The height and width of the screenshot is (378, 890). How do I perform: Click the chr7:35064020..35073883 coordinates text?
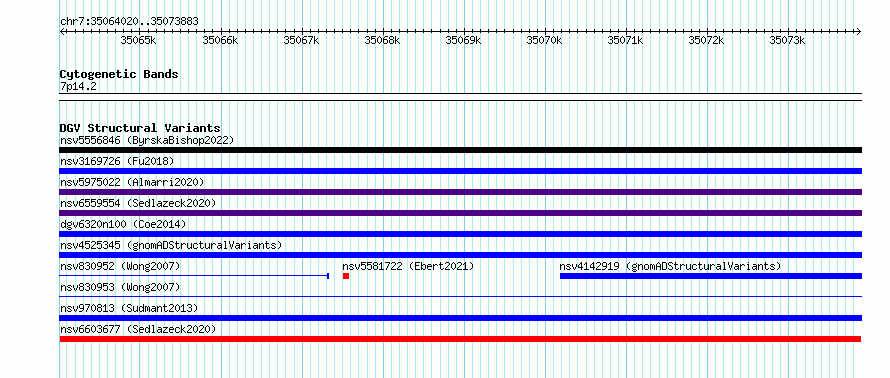[x=129, y=22]
